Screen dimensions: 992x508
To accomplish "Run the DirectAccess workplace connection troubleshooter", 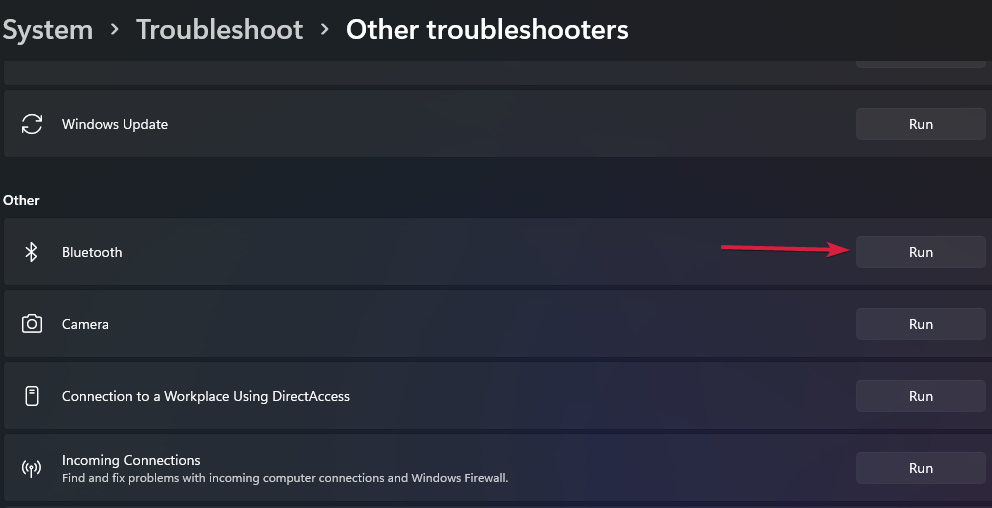I will 920,396.
